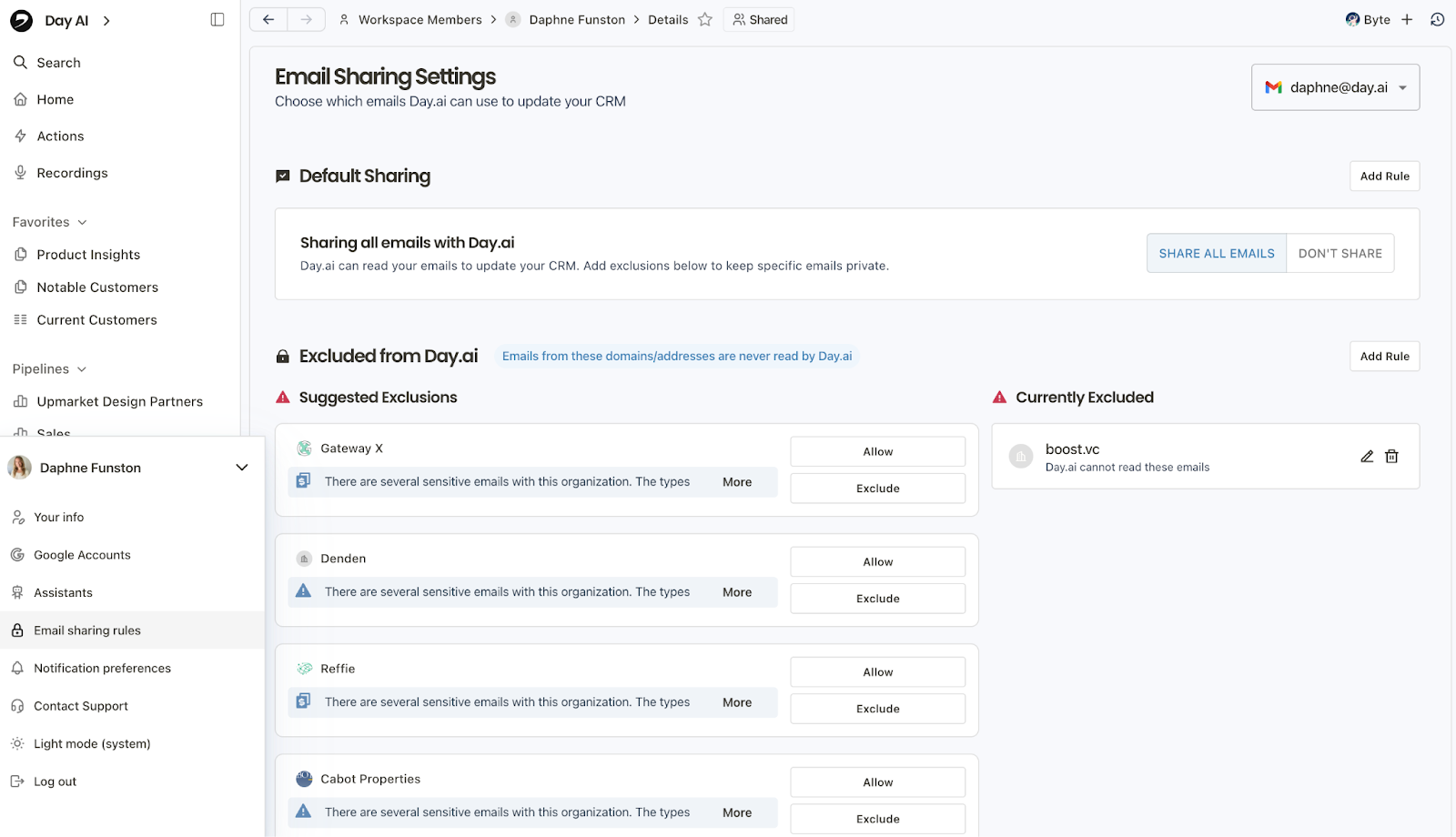Go forward with the right arrow button
The width and height of the screenshot is (1456, 837).
pyautogui.click(x=307, y=19)
